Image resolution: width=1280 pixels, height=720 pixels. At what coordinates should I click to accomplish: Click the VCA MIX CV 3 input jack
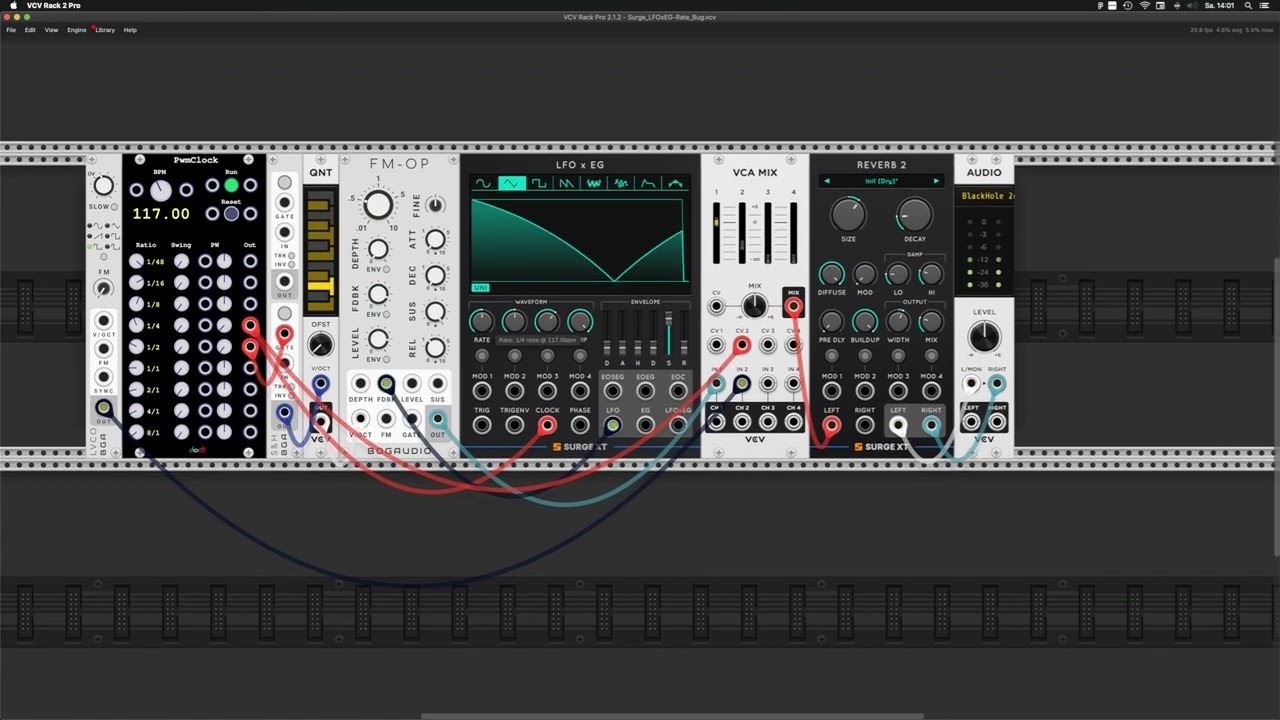pos(767,345)
